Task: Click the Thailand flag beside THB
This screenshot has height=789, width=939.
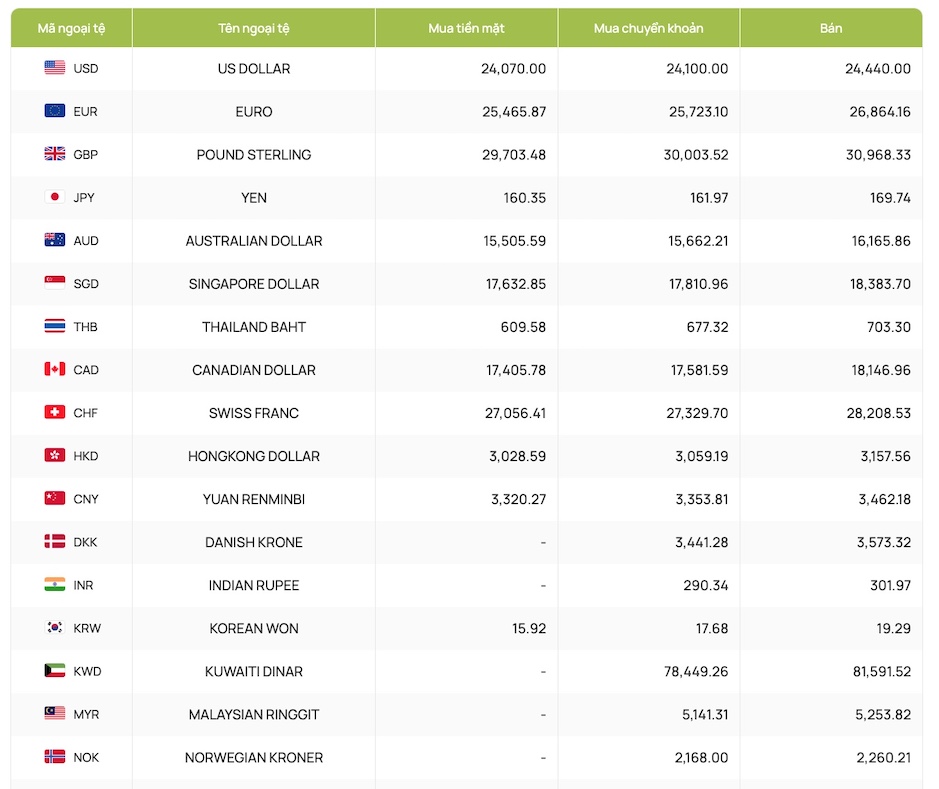Action: (x=55, y=326)
